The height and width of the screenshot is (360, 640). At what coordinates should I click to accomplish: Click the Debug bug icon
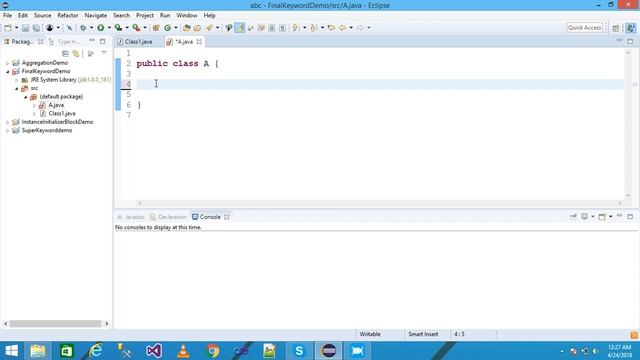[x=83, y=28]
